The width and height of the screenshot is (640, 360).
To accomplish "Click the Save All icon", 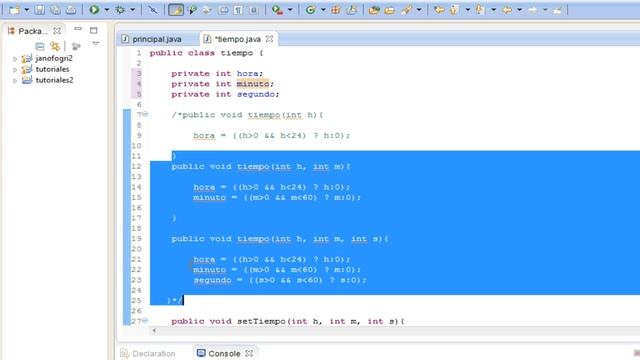I will pyautogui.click(x=55, y=10).
